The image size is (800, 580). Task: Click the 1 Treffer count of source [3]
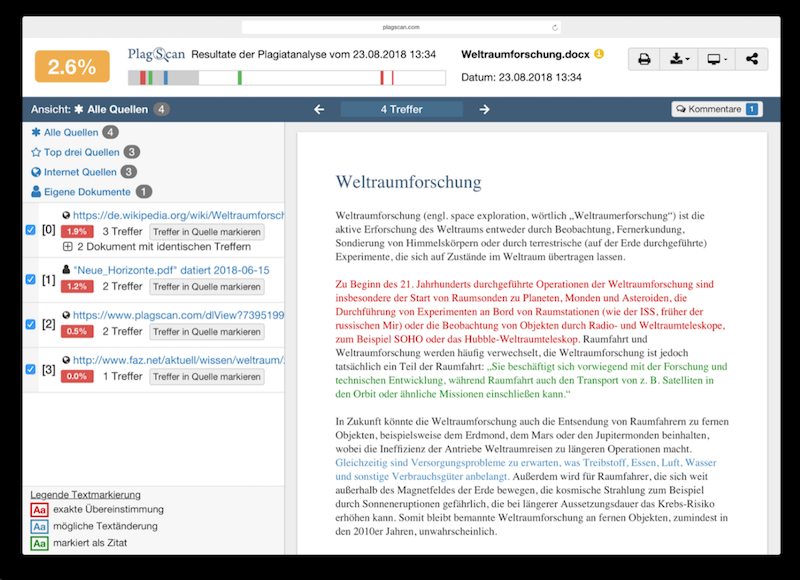pyautogui.click(x=122, y=376)
